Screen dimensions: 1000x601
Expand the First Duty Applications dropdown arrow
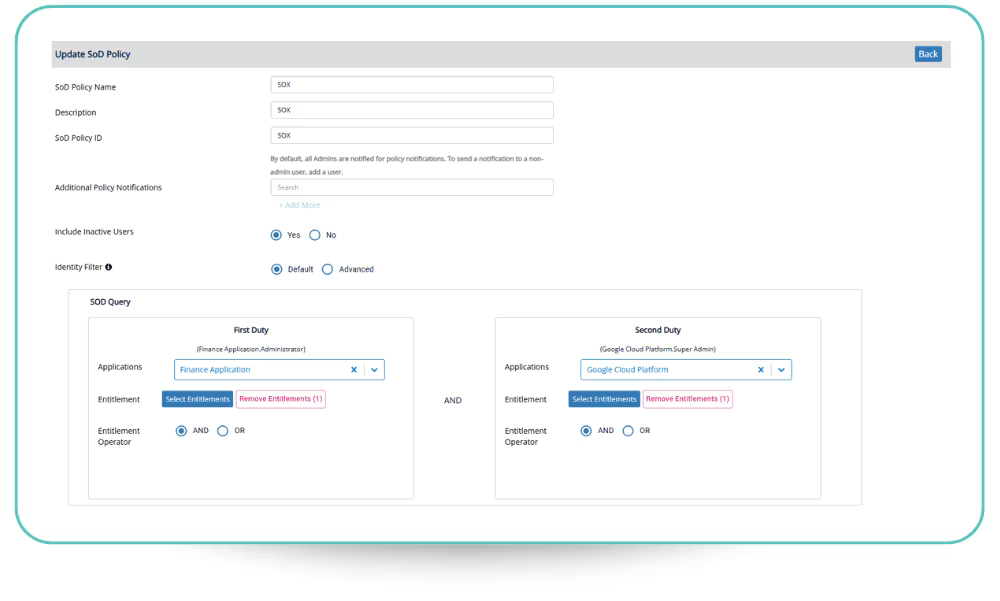pyautogui.click(x=374, y=370)
